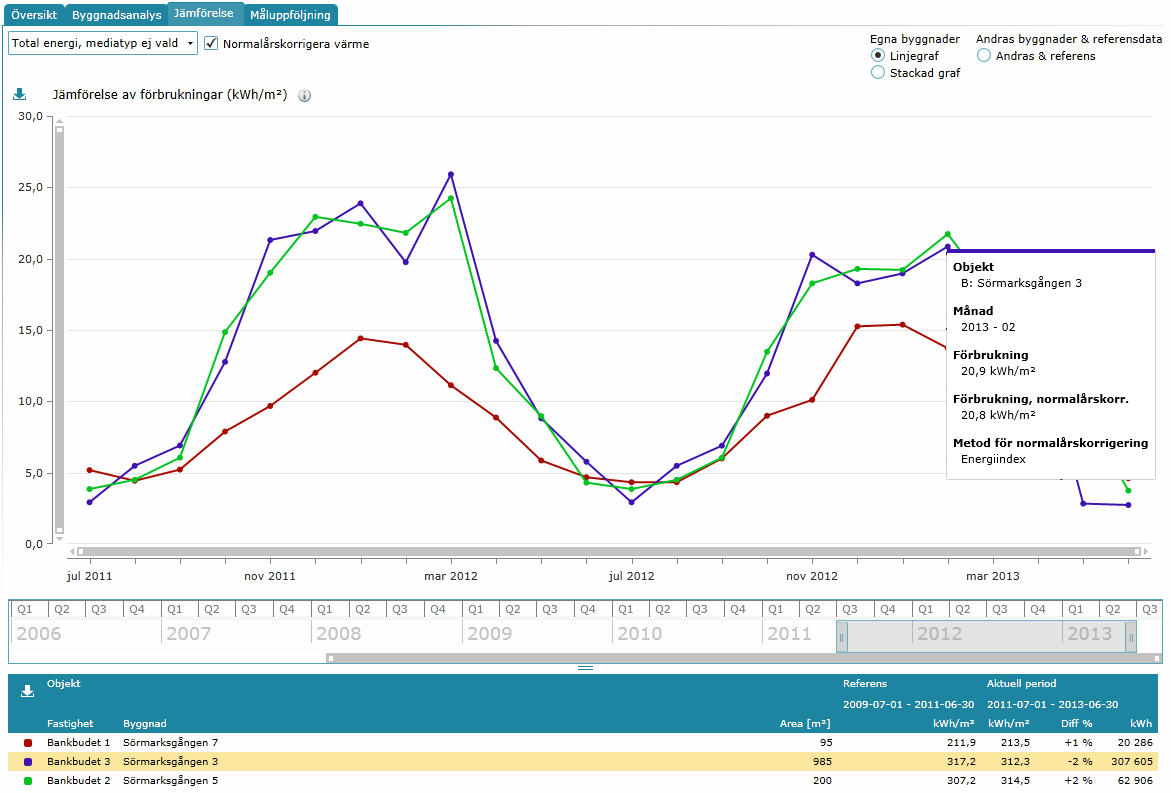Click the 20 286 kWh value
Screen dimensions: 1171x793
1135,743
